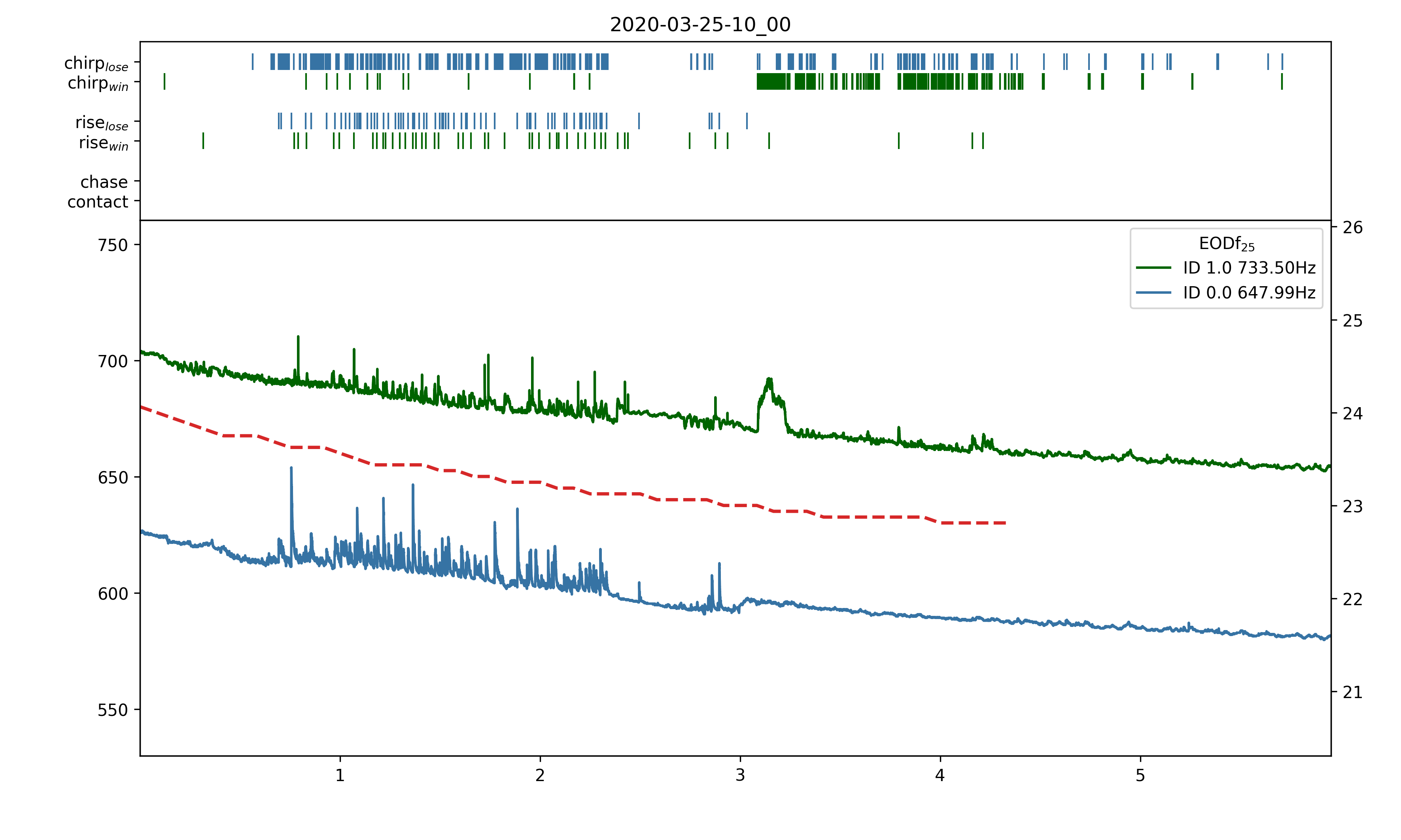Image resolution: width=1401 pixels, height=840 pixels.
Task: Click the 750 tick on left axis
Action: pyautogui.click(x=113, y=245)
